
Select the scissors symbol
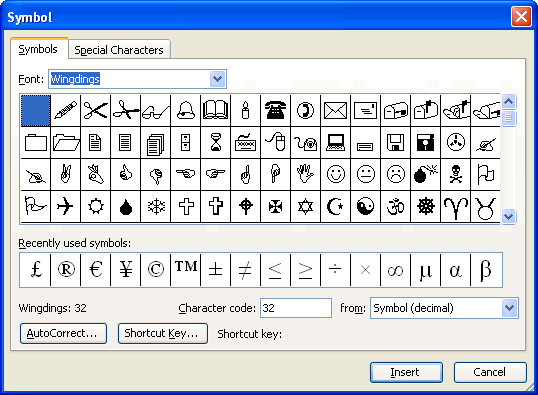[95, 111]
